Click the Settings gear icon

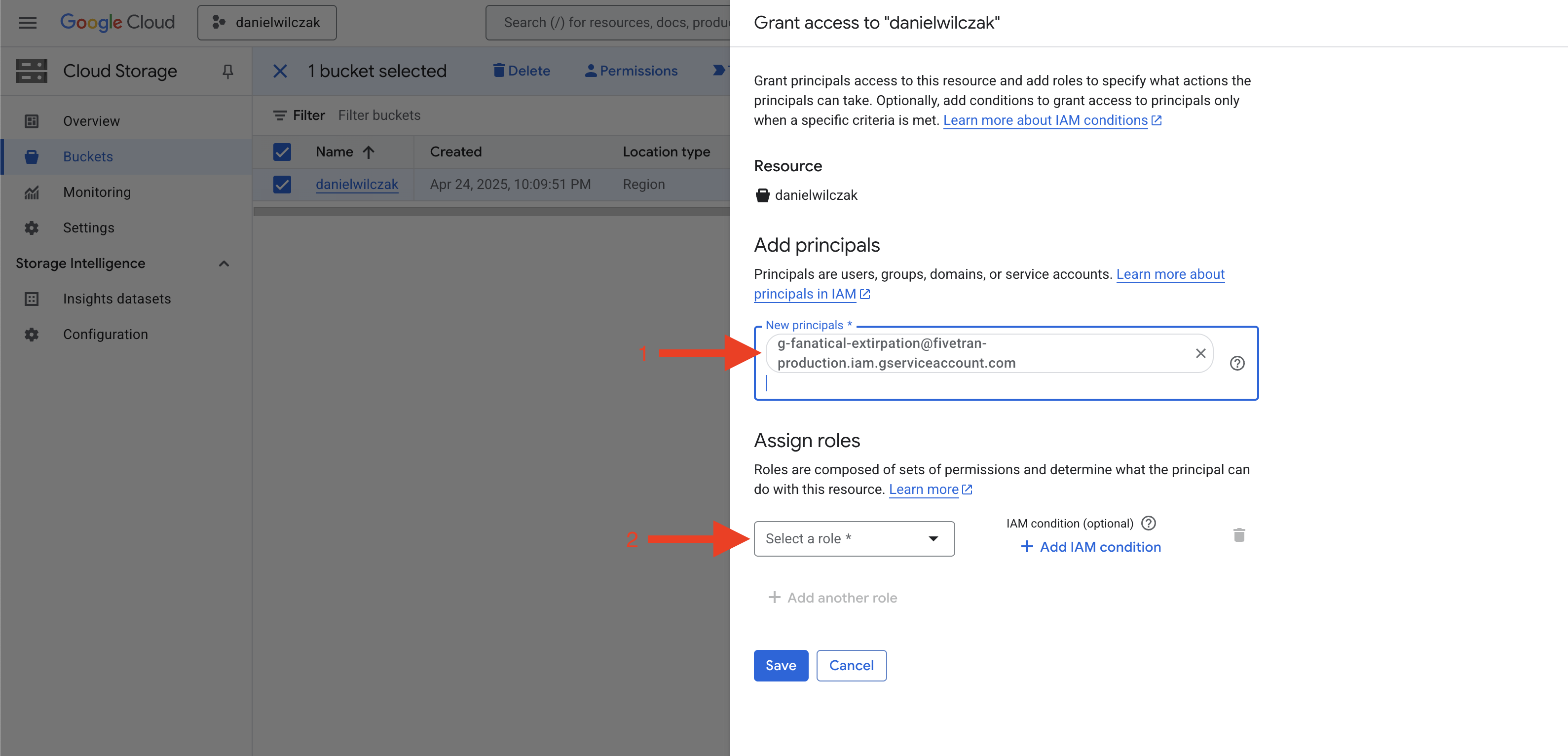32,227
